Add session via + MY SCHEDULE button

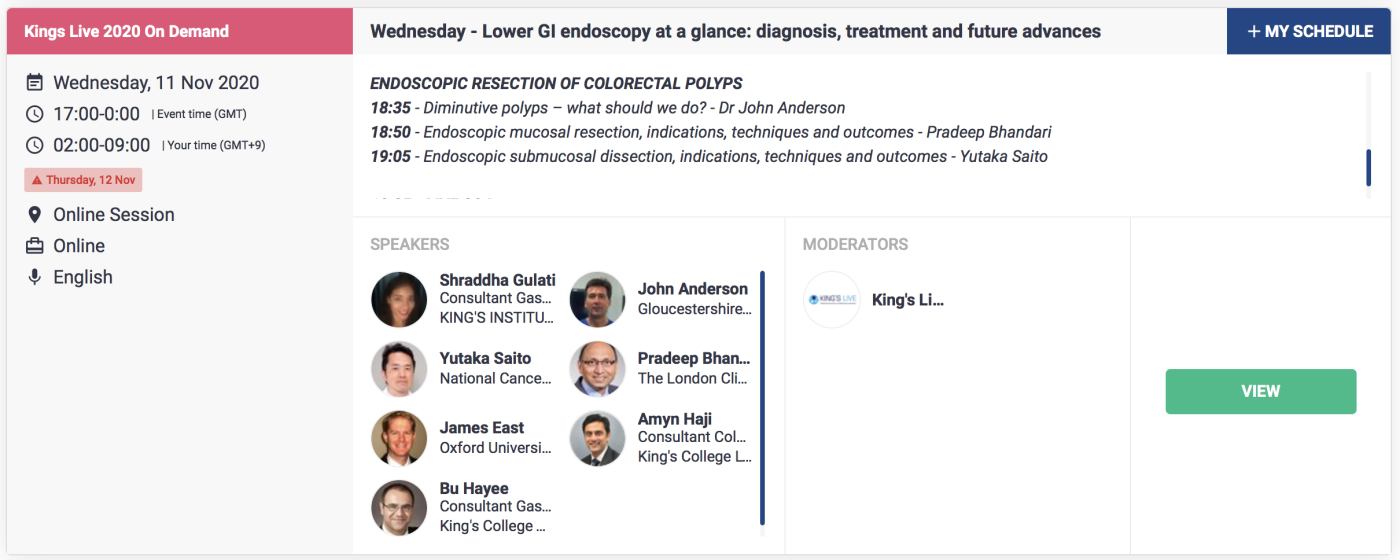(1310, 31)
